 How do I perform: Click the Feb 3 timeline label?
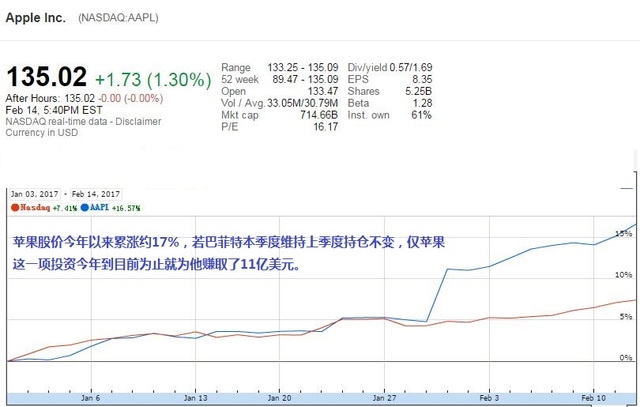[x=489, y=398]
